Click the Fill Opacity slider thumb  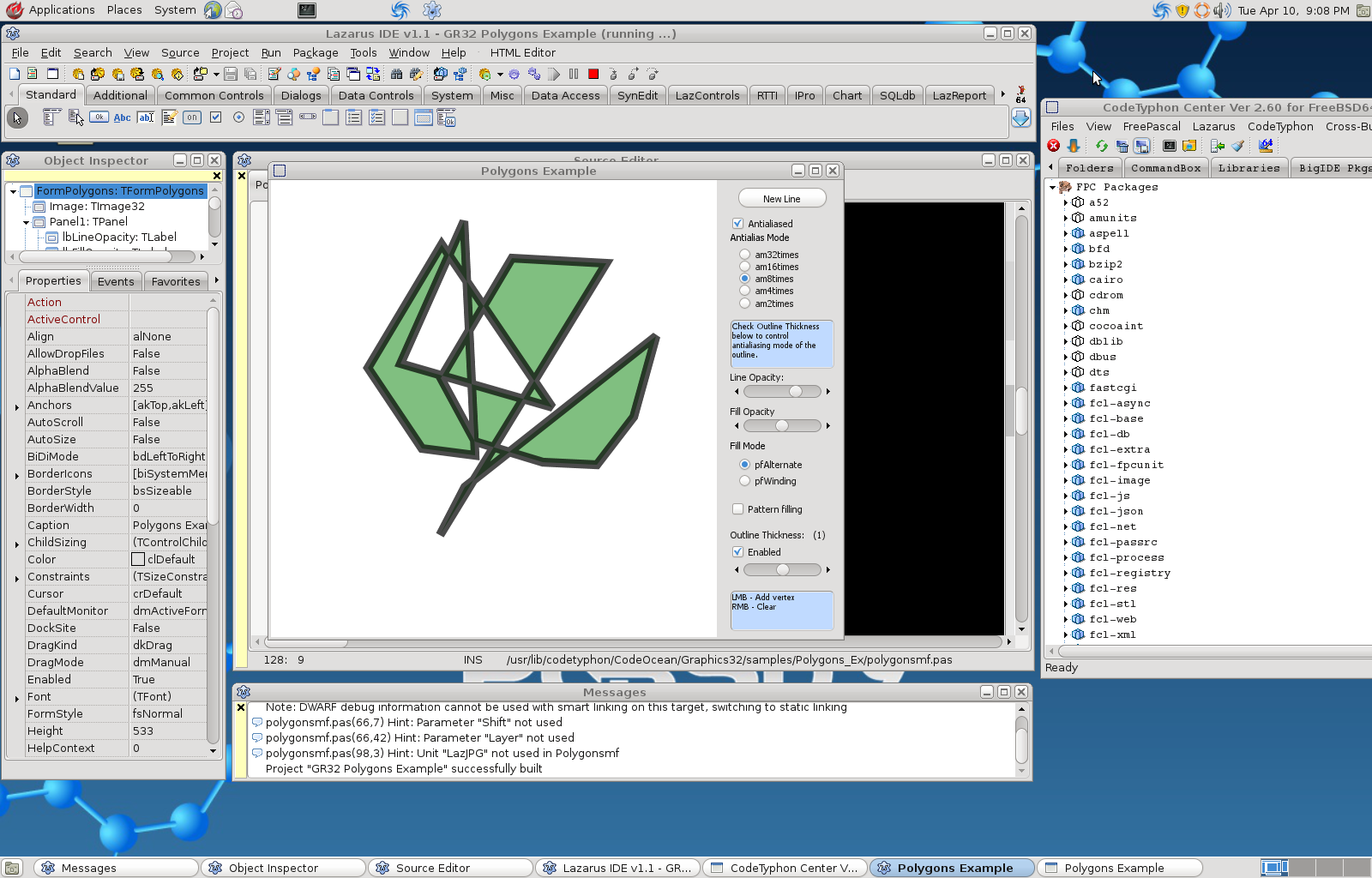pyautogui.click(x=782, y=425)
